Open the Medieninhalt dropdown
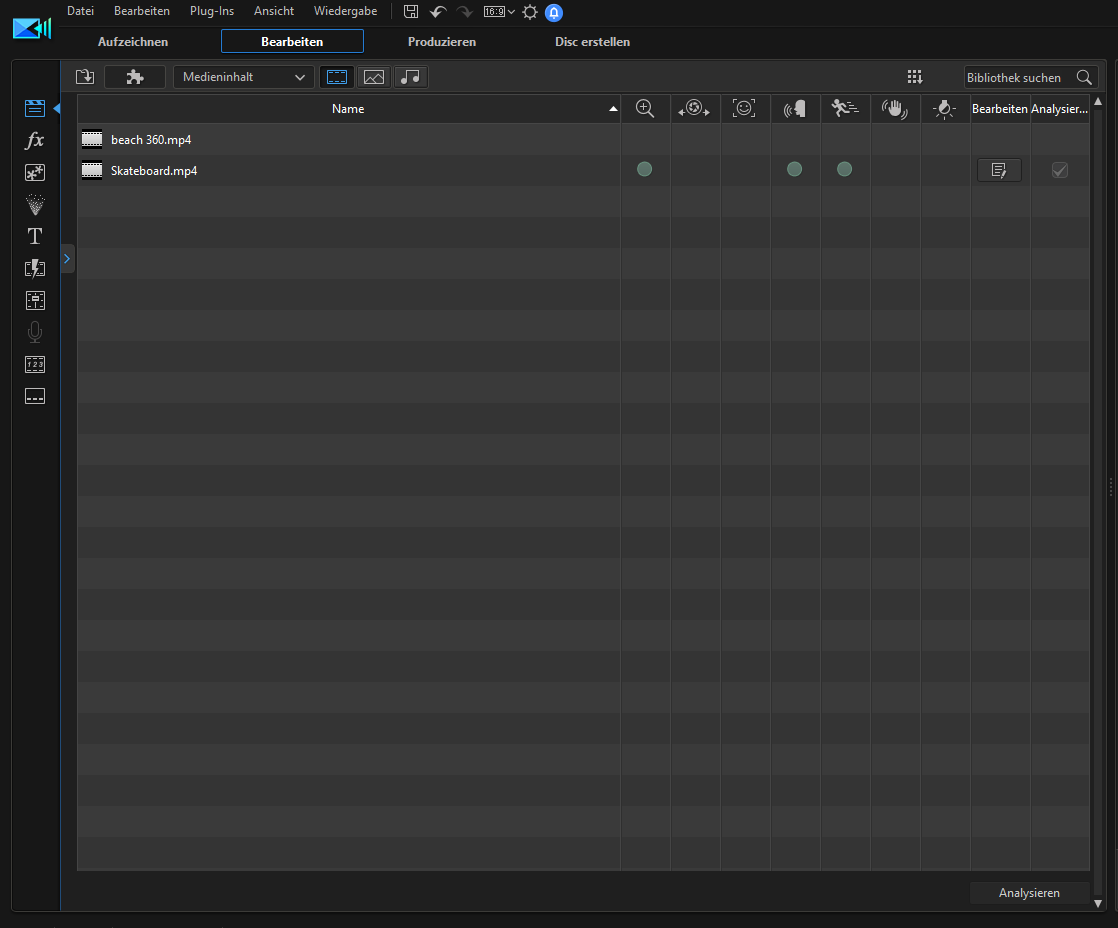The image size is (1118, 928). tap(243, 77)
